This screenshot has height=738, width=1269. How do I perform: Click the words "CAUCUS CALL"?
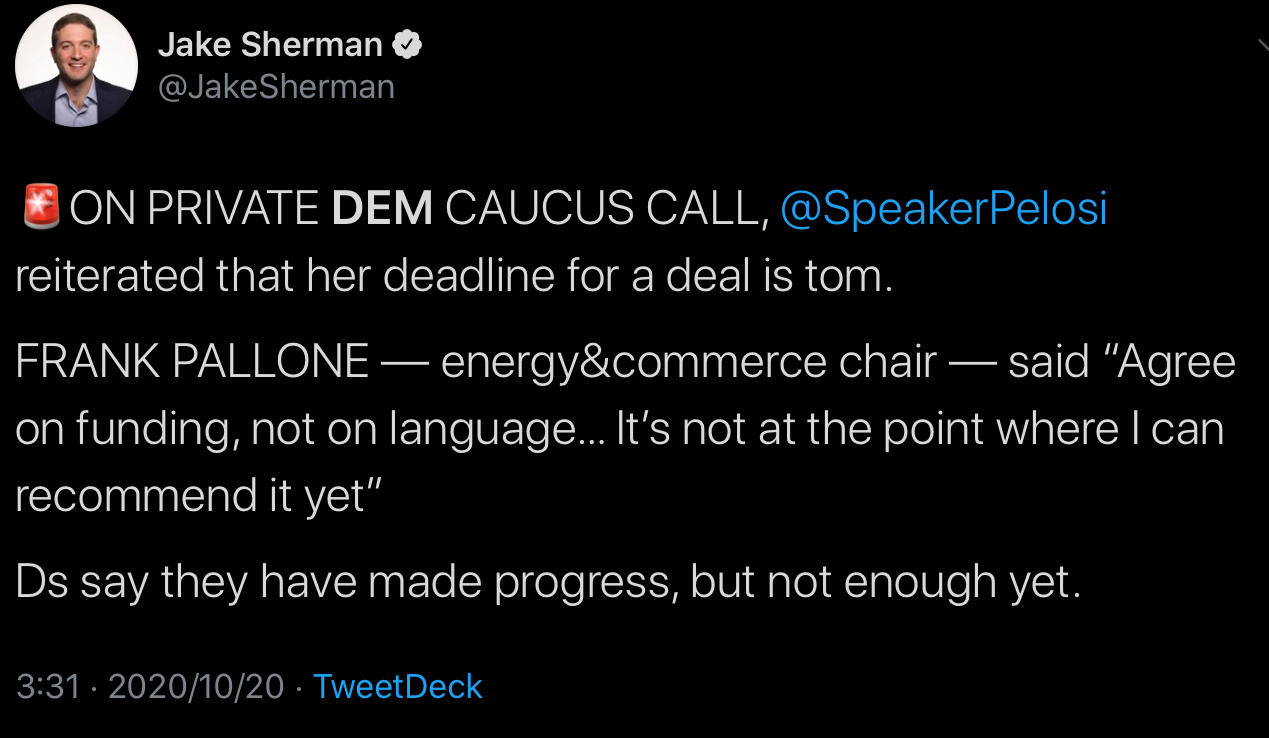tap(600, 209)
